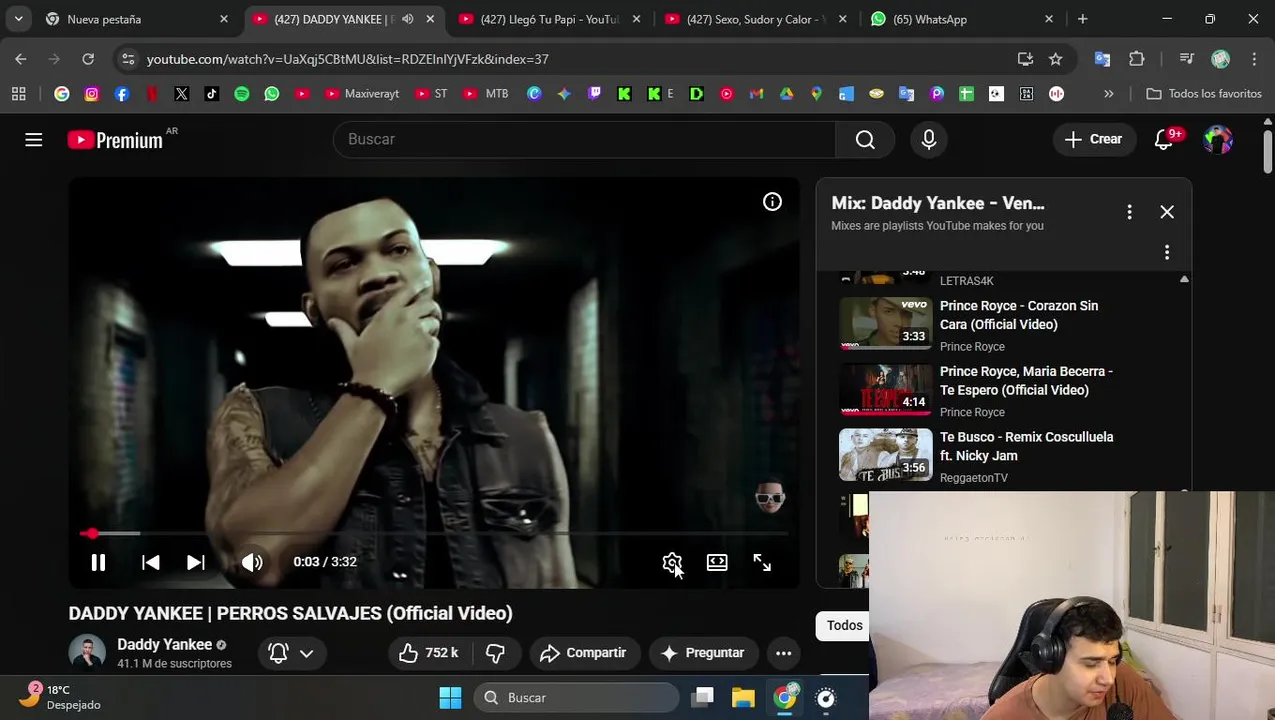Open the Daddy Yankee channel name link
The width and height of the screenshot is (1275, 720).
coord(164,645)
